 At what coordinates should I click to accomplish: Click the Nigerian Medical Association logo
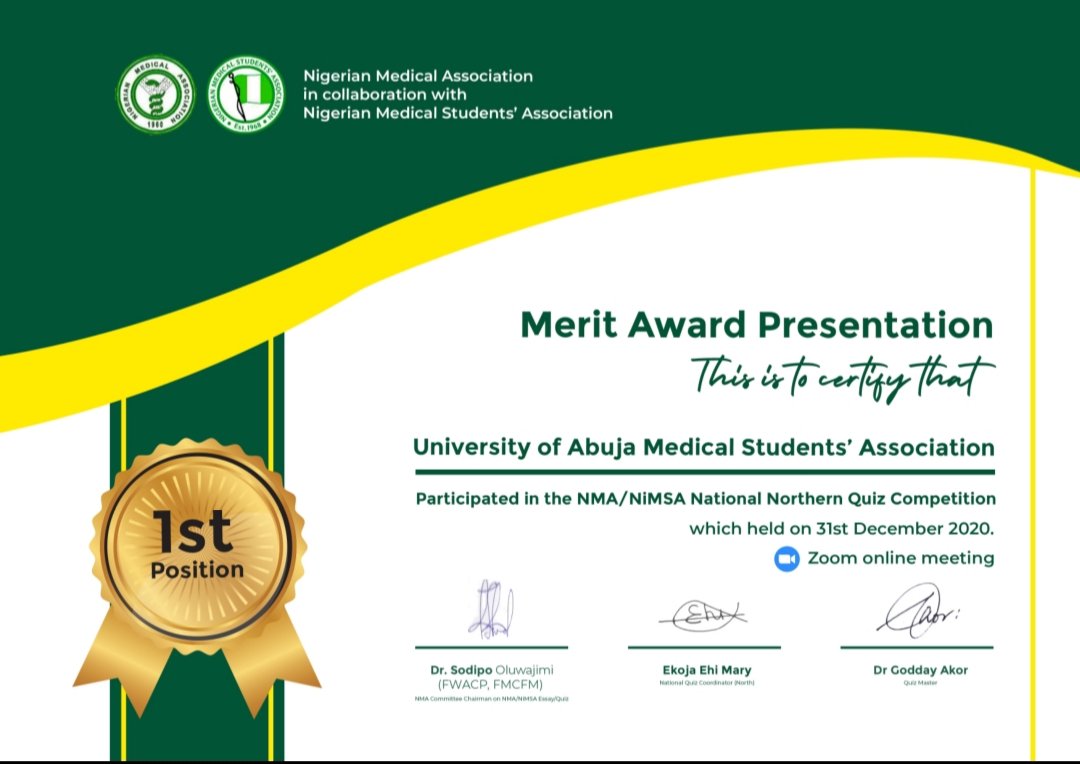click(156, 94)
